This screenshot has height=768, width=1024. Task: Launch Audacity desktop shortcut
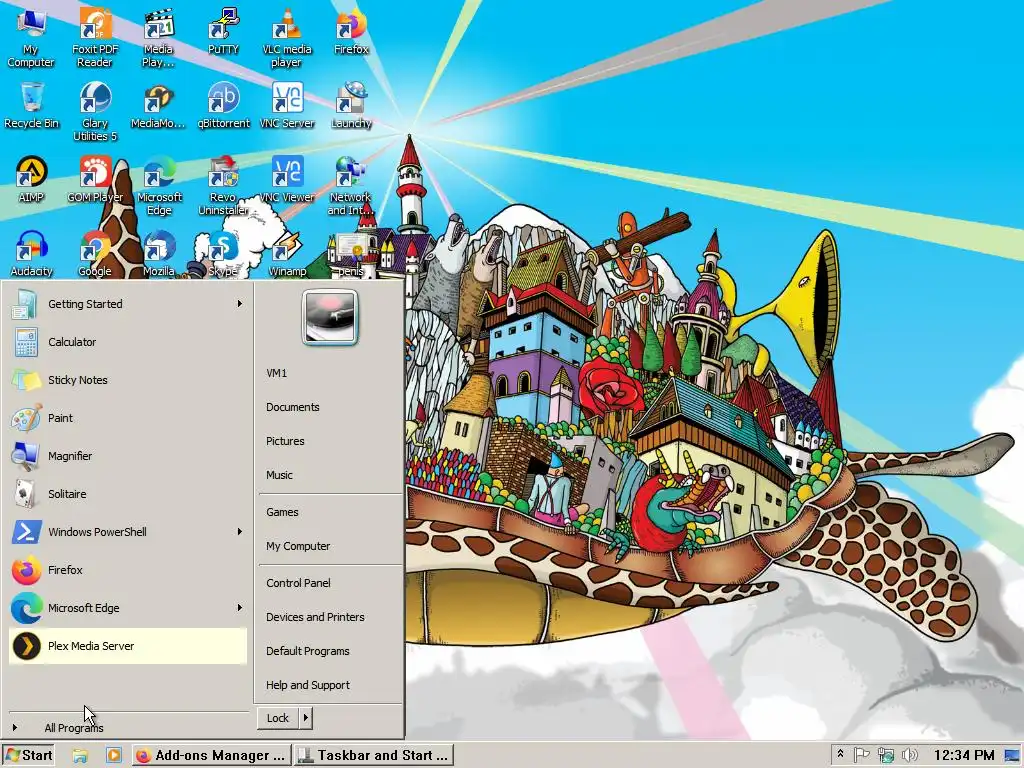tap(31, 253)
